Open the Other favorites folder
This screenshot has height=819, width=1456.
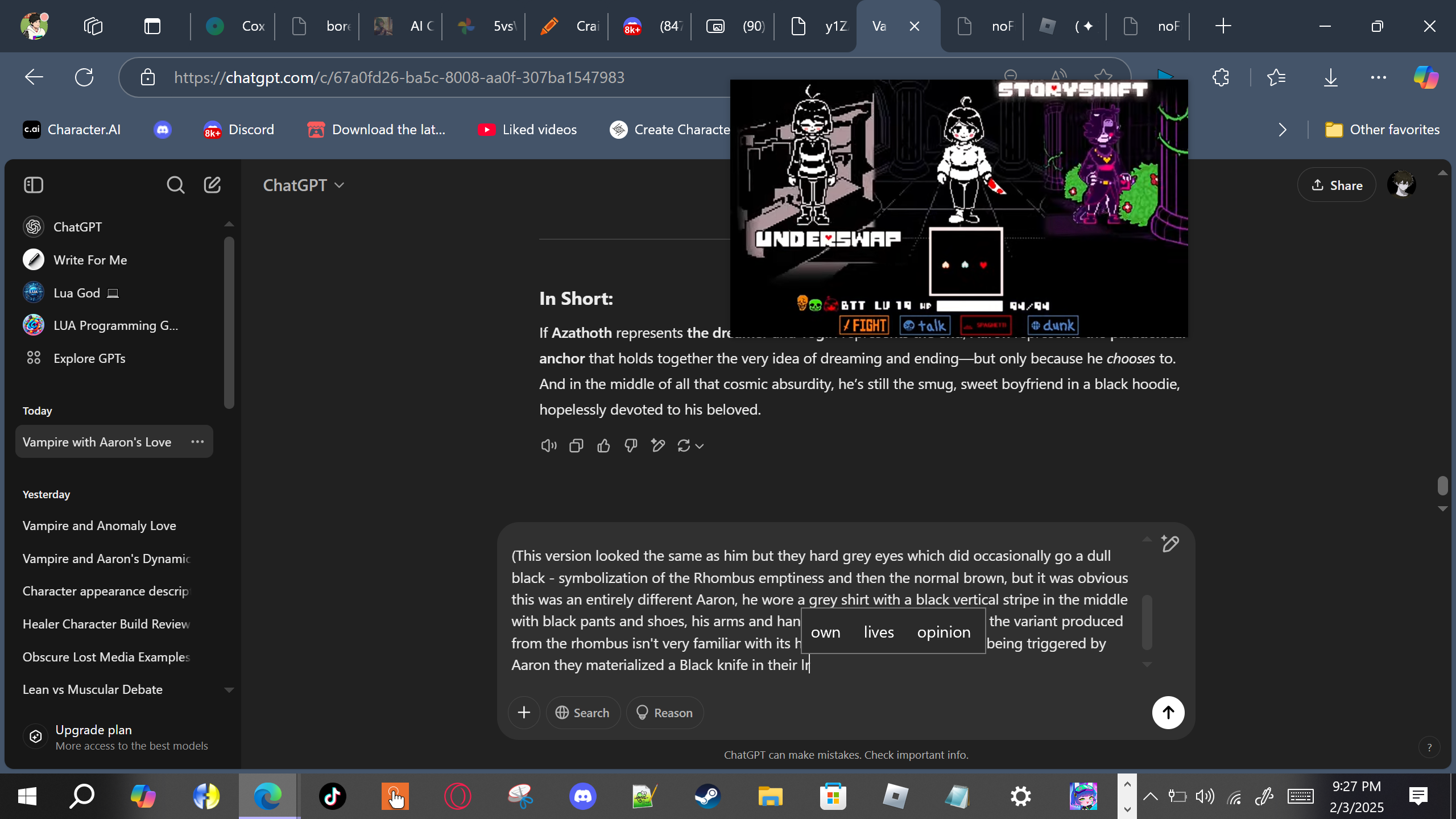[x=1382, y=130]
